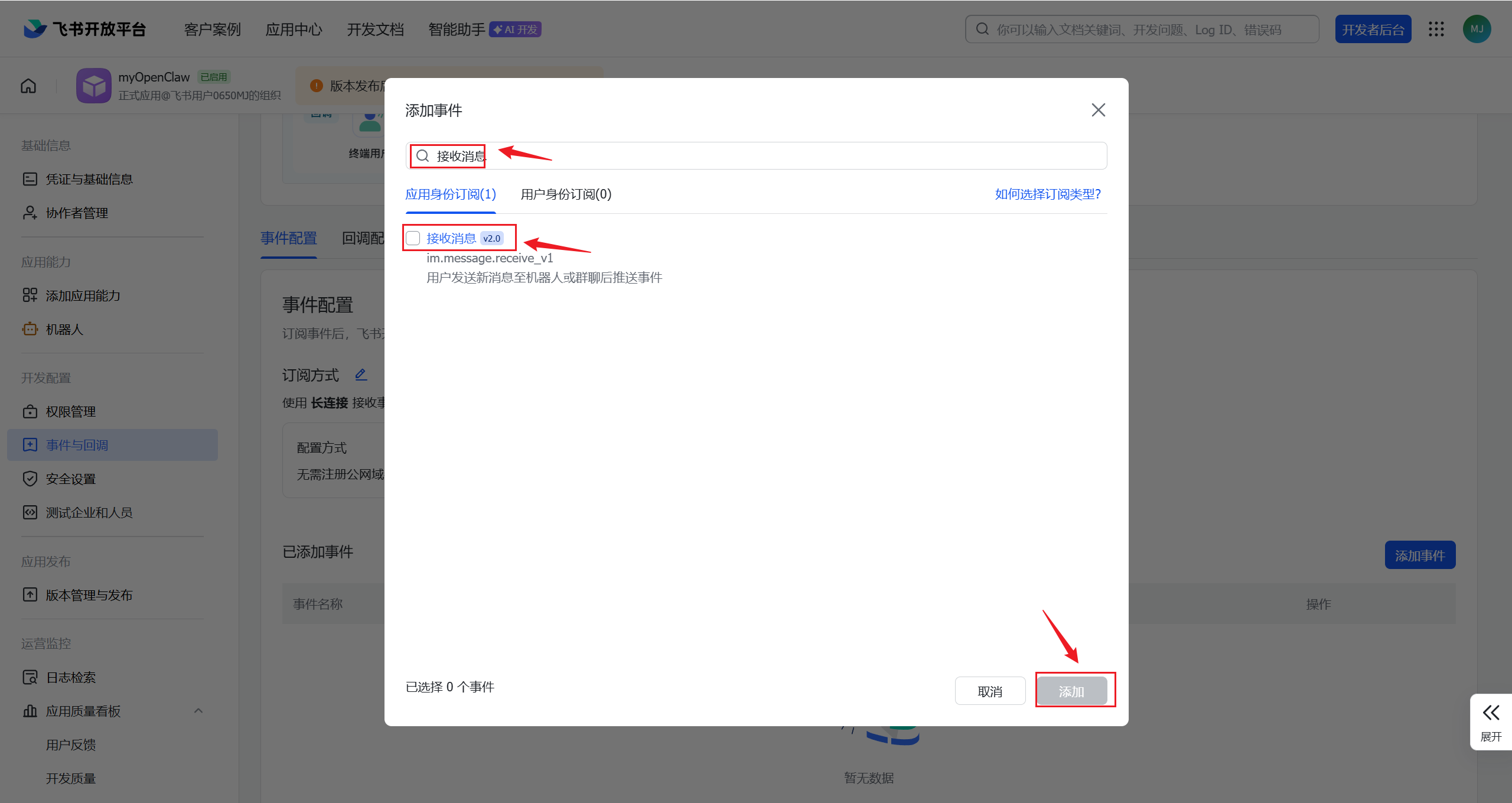Screen dimensions: 1512x803
Task: Click the im.message.receive_v1 event identifier text
Action: click(x=490, y=258)
